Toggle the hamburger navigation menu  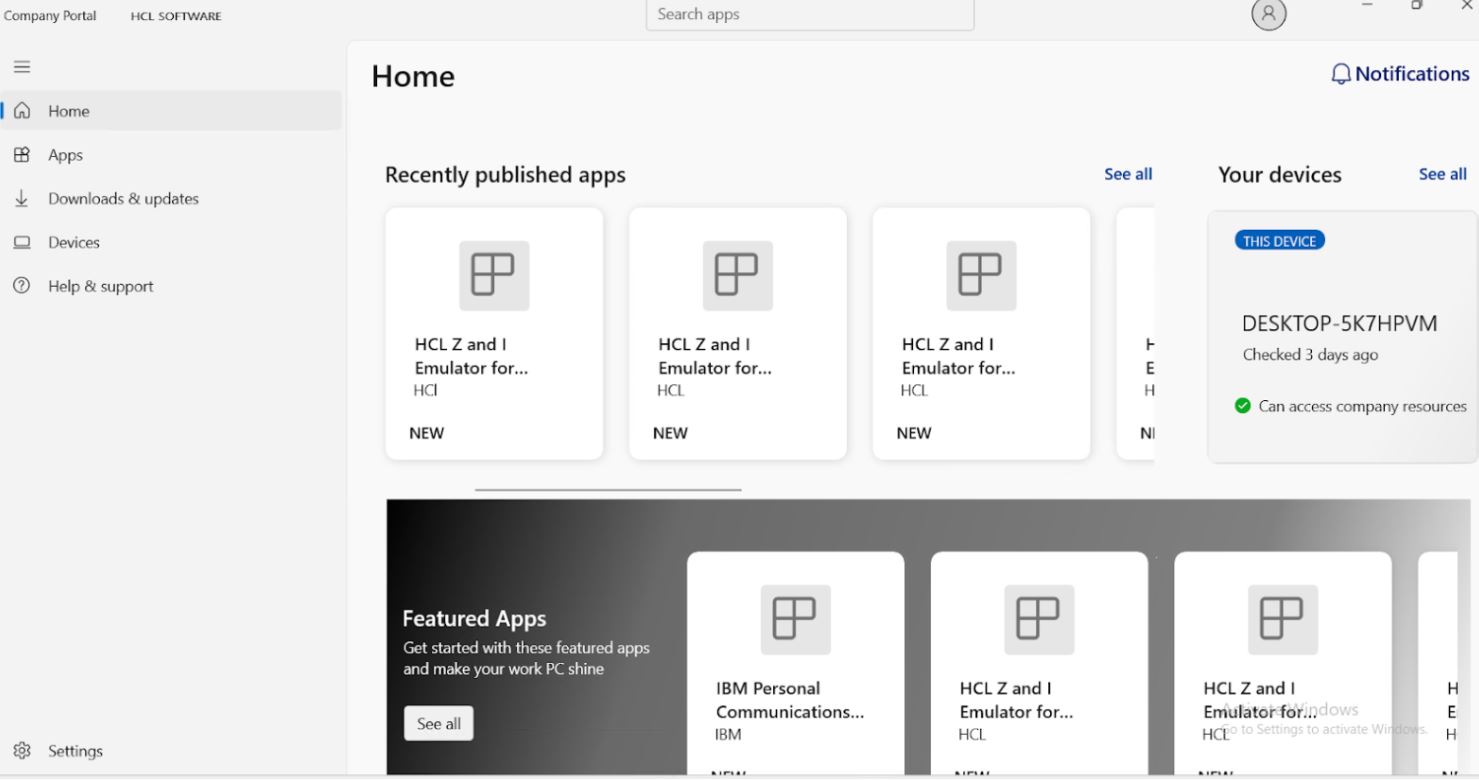[x=21, y=67]
